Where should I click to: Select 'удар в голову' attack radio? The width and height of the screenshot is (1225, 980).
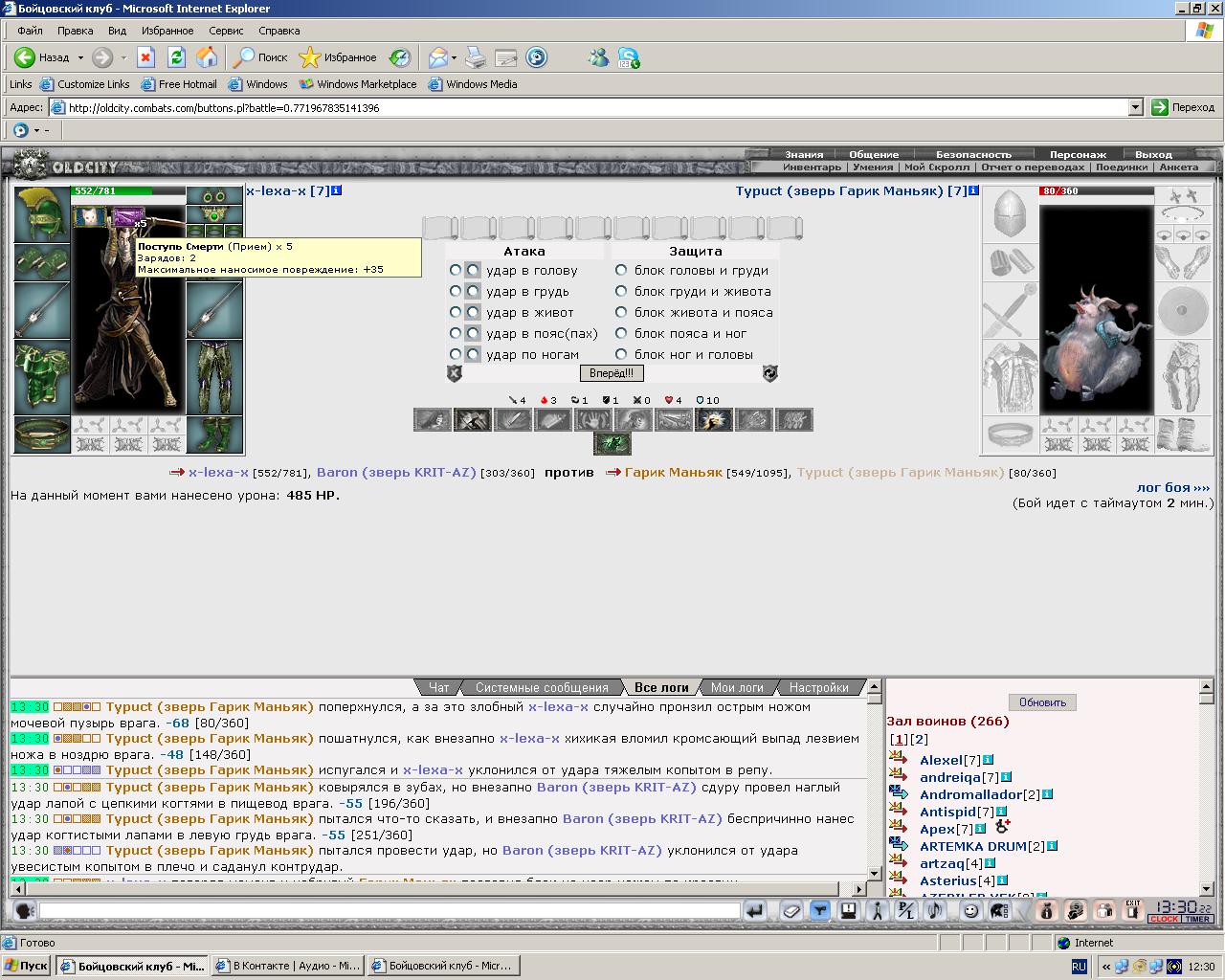456,270
